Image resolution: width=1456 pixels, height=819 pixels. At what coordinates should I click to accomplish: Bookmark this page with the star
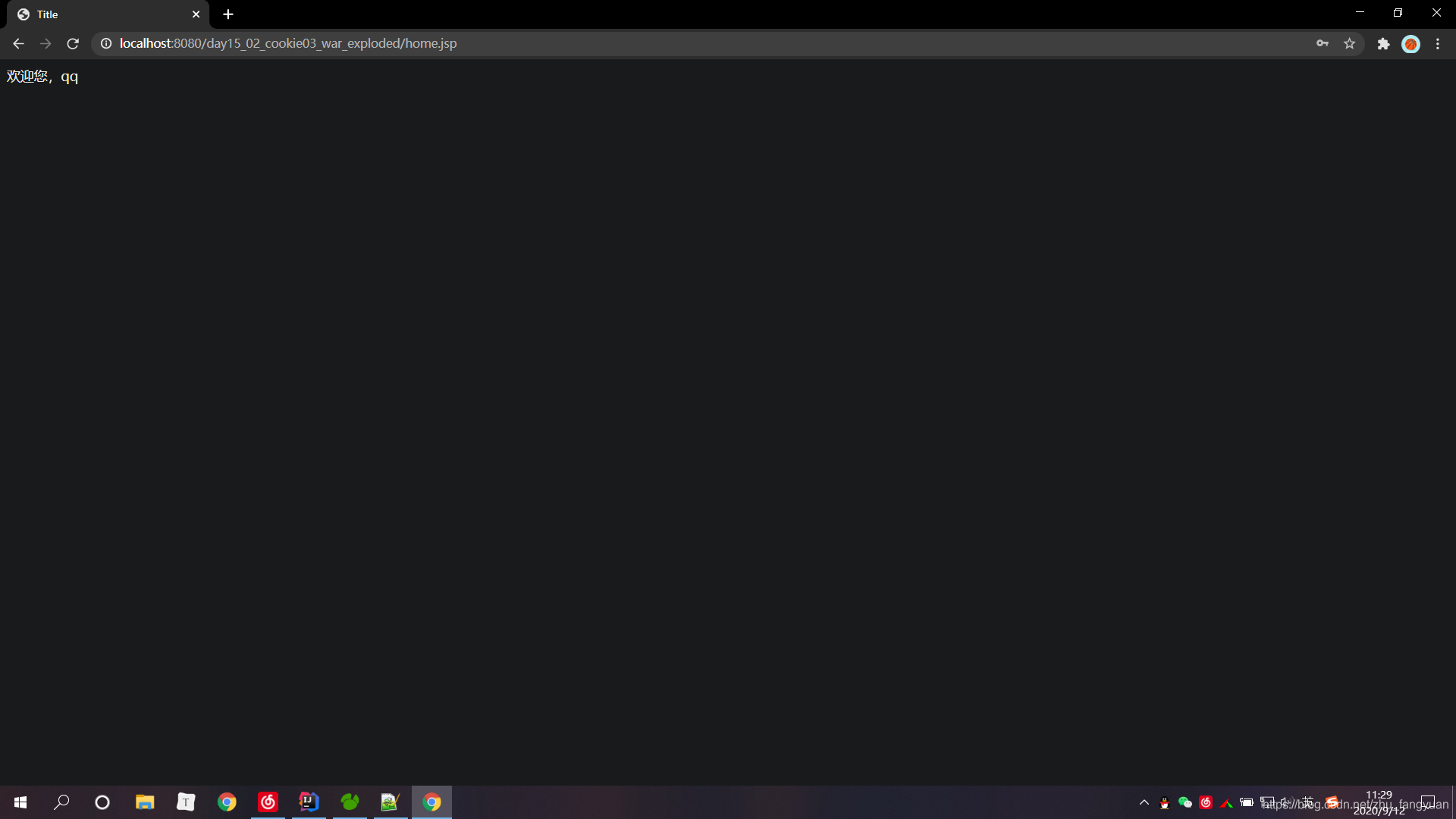pos(1350,44)
